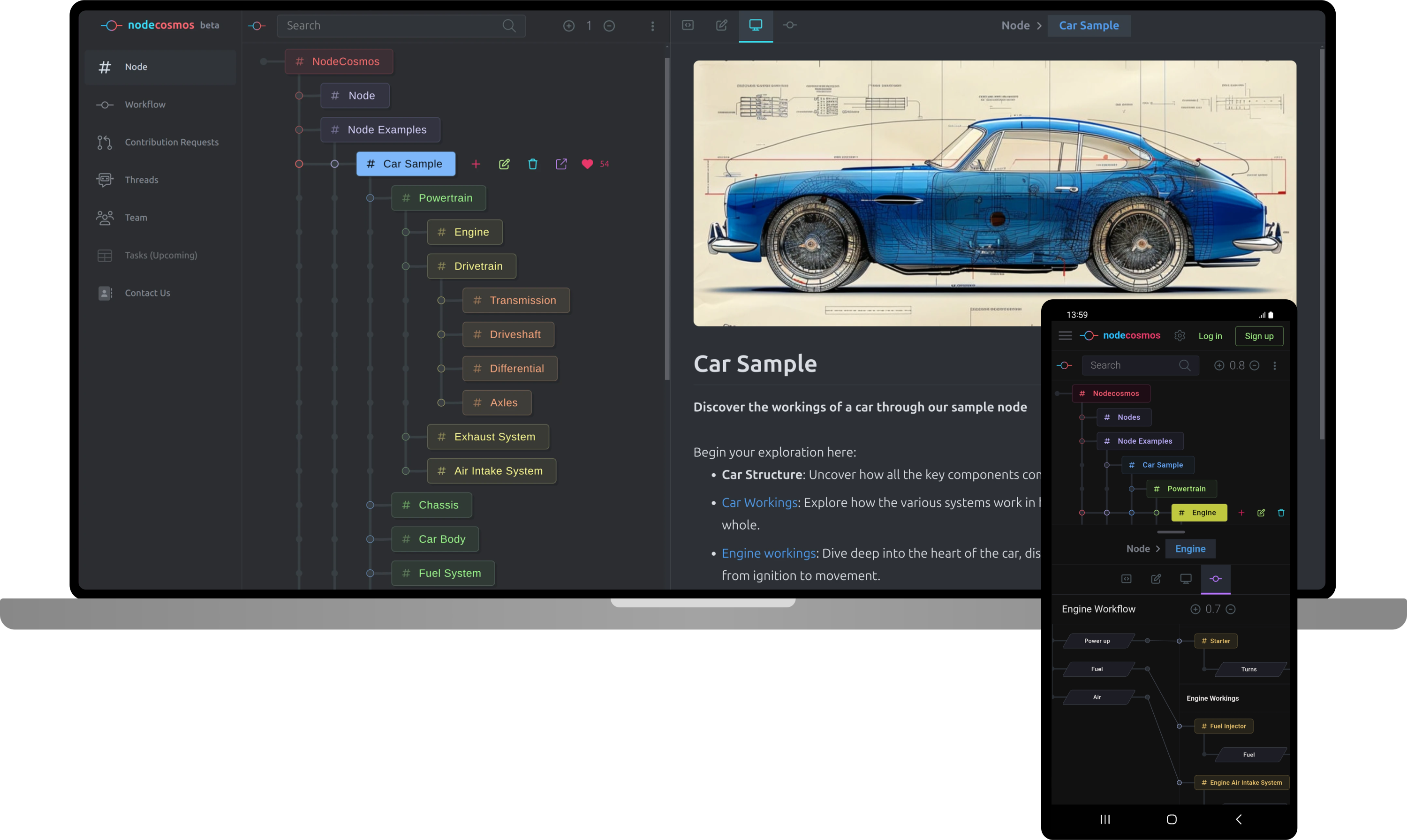Screen dimensions: 1407x840
Task: Switch to the workflow tab in desktop pane
Action: click(789, 25)
